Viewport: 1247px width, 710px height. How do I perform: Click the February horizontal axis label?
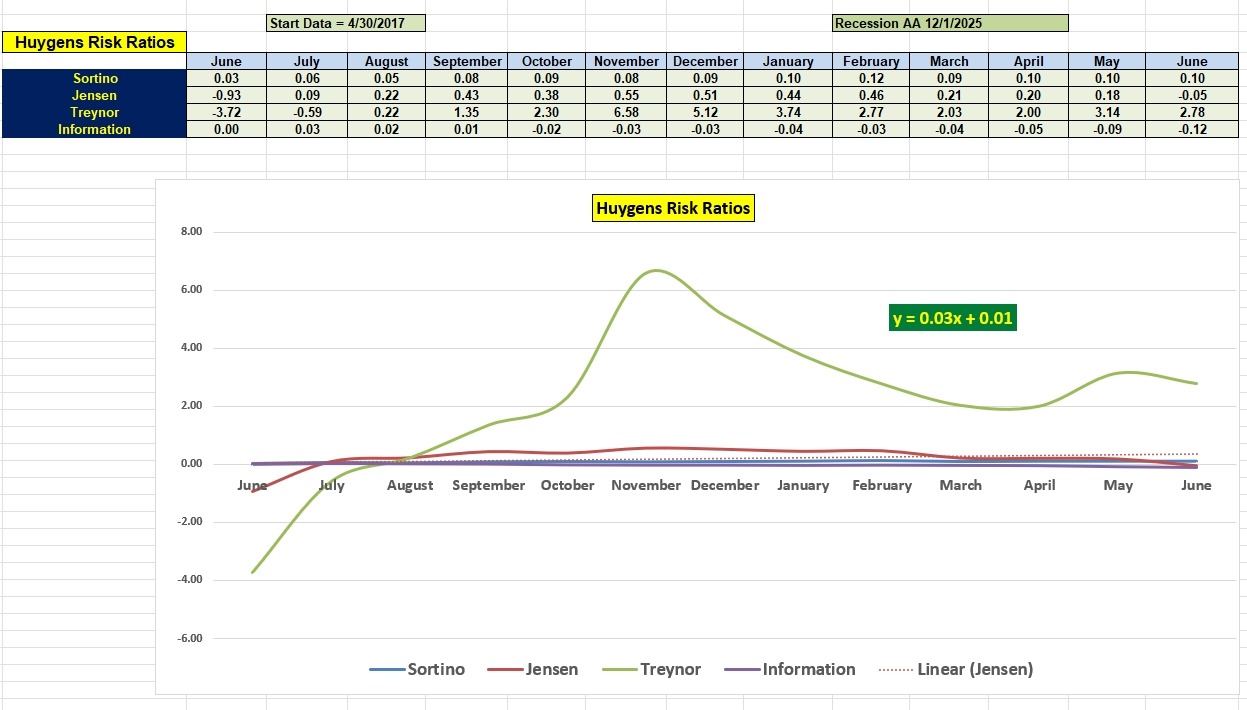tap(882, 485)
